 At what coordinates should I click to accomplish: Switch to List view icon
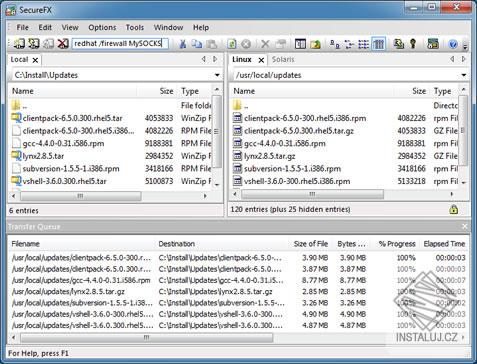tap(363, 44)
